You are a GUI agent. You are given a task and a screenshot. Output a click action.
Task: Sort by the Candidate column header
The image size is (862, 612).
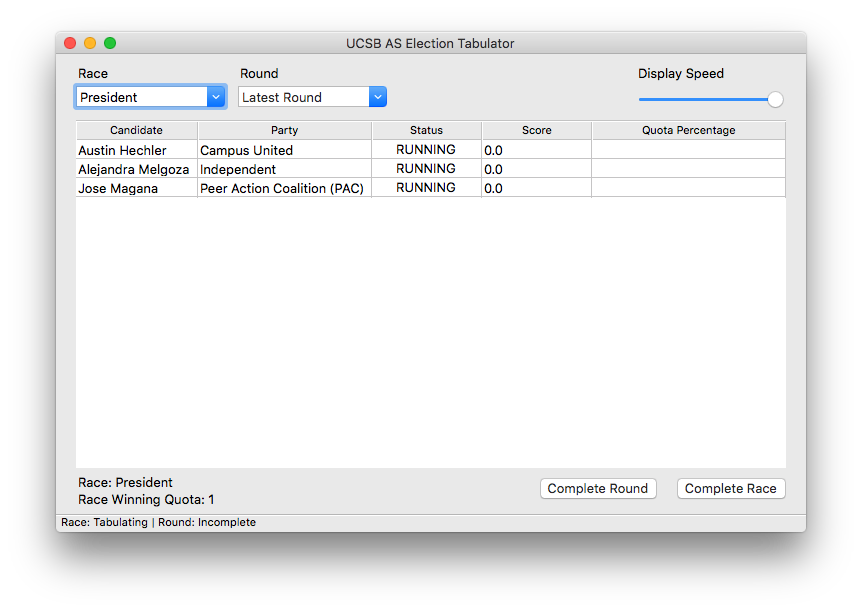pos(136,130)
